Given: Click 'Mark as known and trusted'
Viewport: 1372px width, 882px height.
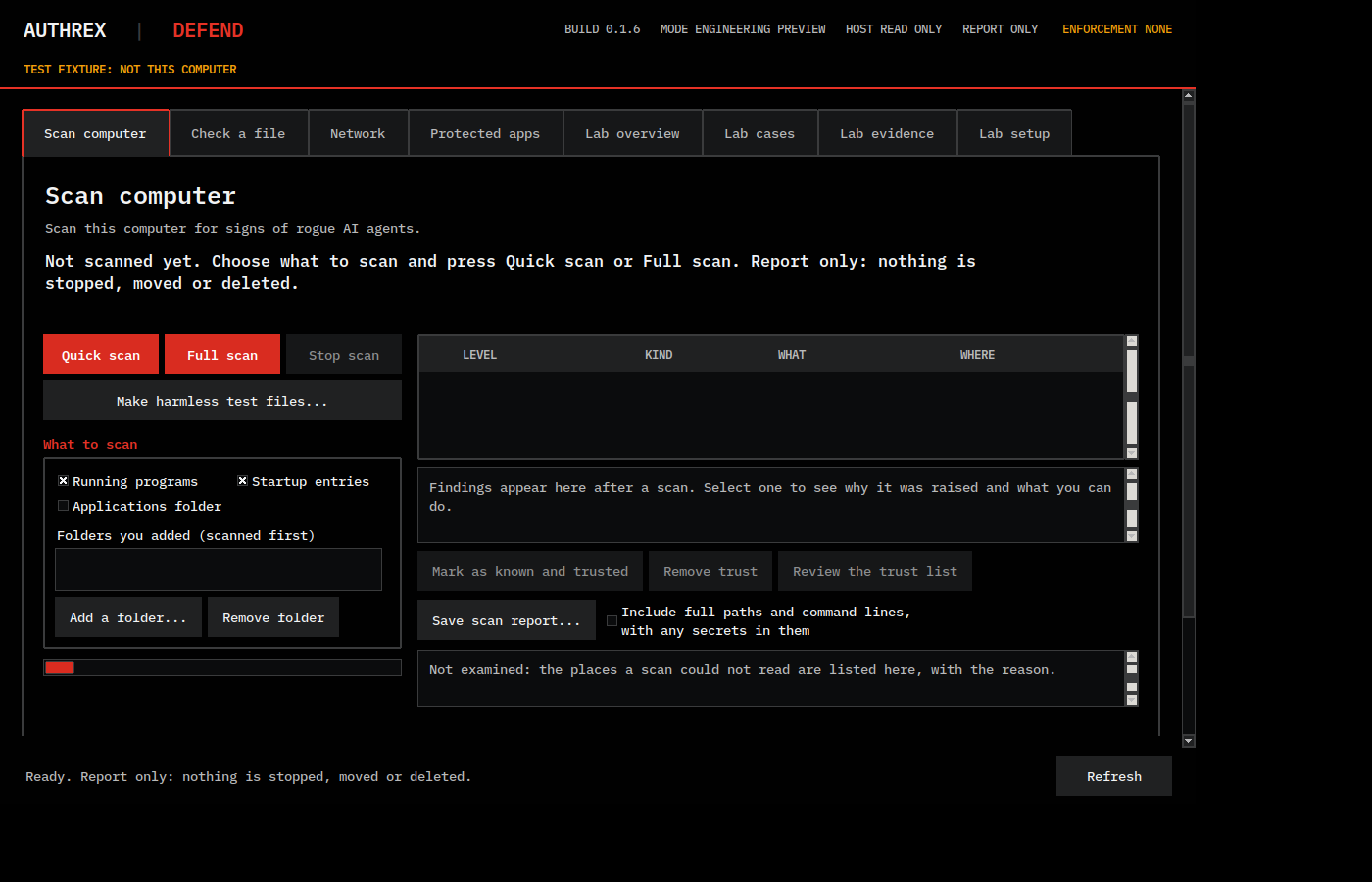Looking at the screenshot, I should (530, 571).
